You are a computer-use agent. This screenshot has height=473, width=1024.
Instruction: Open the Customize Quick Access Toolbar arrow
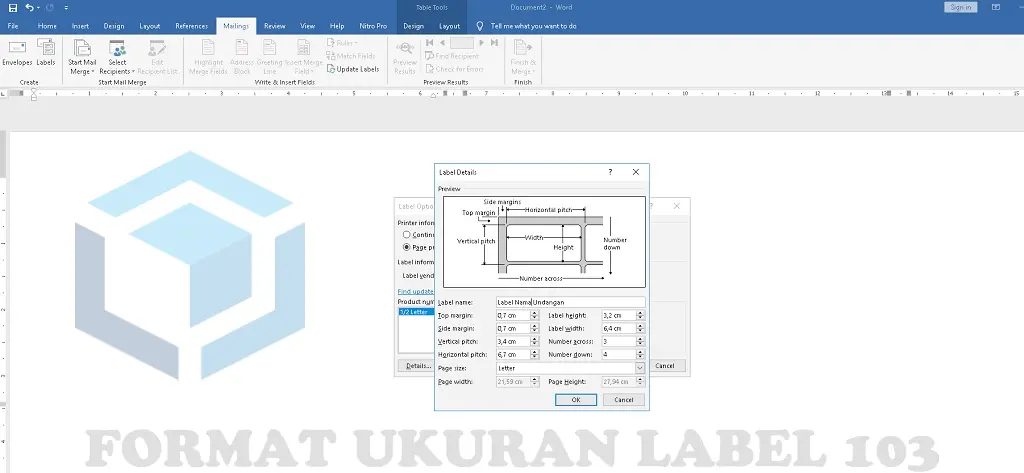click(66, 8)
